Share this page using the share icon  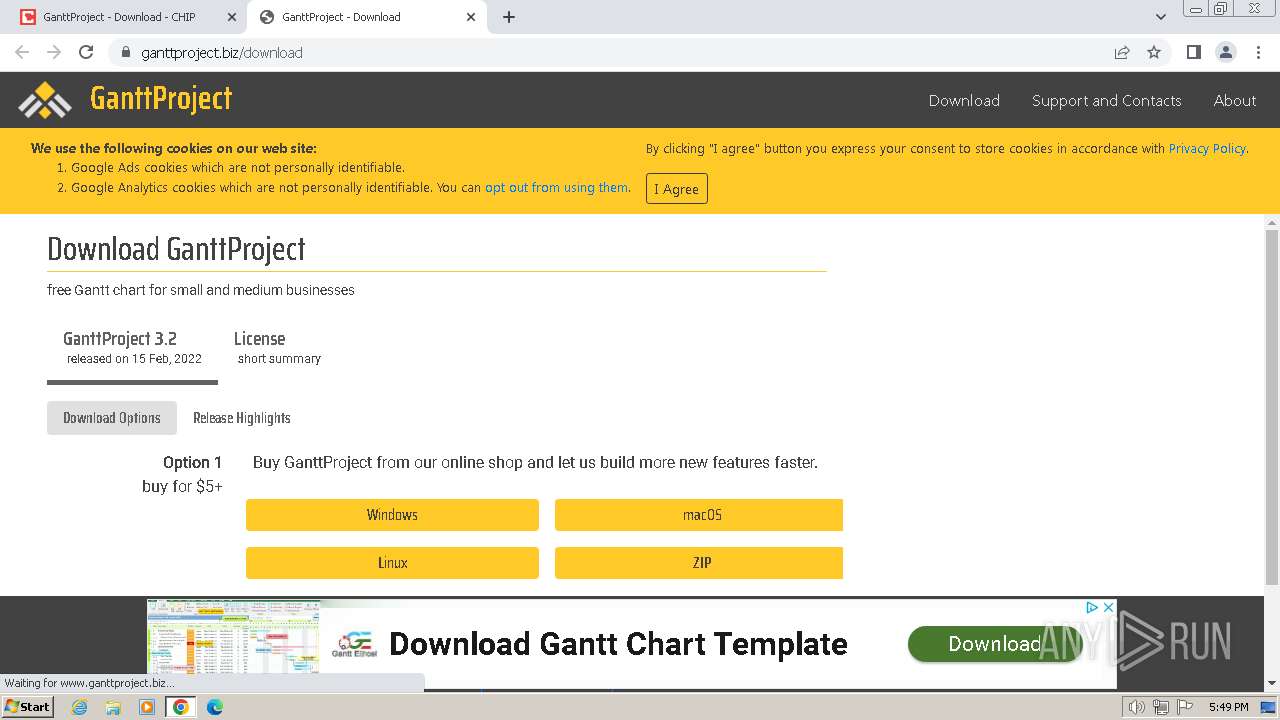click(x=1122, y=52)
